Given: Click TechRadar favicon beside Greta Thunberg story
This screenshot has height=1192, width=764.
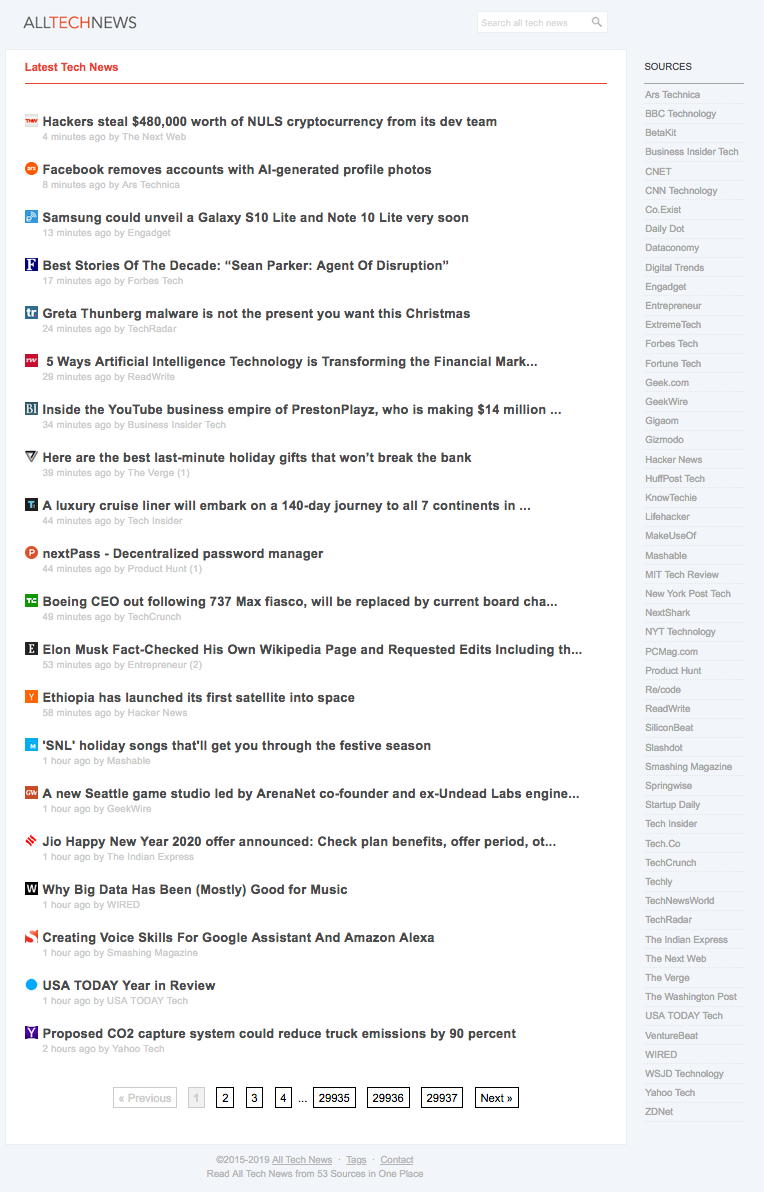Looking at the screenshot, I should [31, 312].
